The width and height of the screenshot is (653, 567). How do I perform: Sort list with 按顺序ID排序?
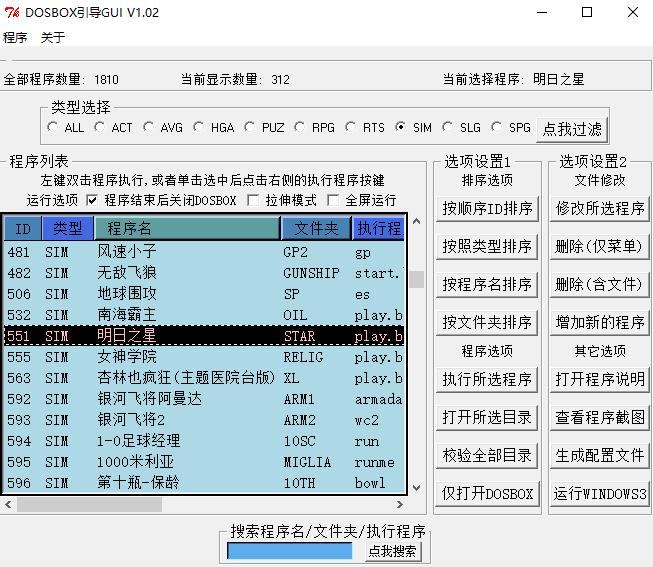click(x=487, y=208)
